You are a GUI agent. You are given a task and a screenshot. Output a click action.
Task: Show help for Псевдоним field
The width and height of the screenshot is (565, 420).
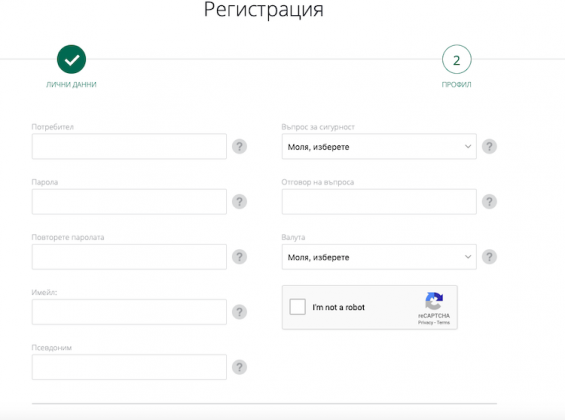pos(239,367)
